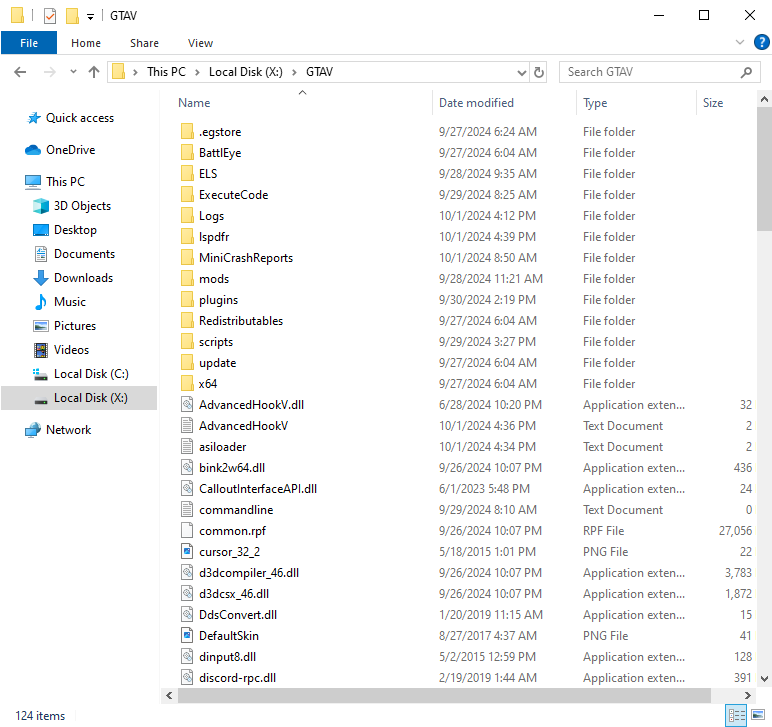Click the magnifier search icon

[746, 72]
